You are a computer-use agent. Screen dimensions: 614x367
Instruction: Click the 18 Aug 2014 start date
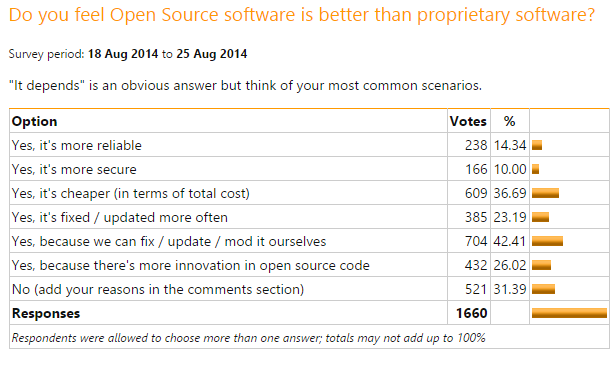pos(123,54)
